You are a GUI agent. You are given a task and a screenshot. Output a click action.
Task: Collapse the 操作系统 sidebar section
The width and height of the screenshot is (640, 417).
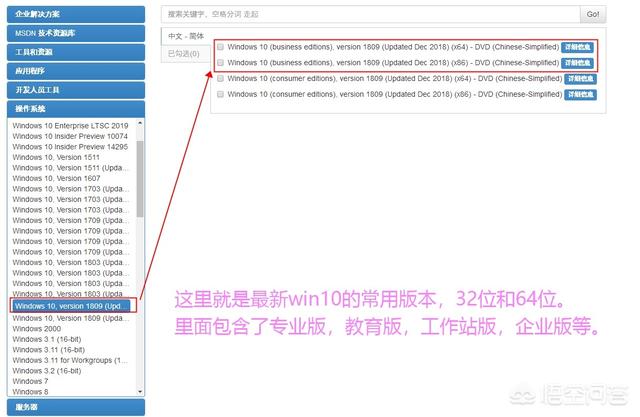[x=76, y=109]
